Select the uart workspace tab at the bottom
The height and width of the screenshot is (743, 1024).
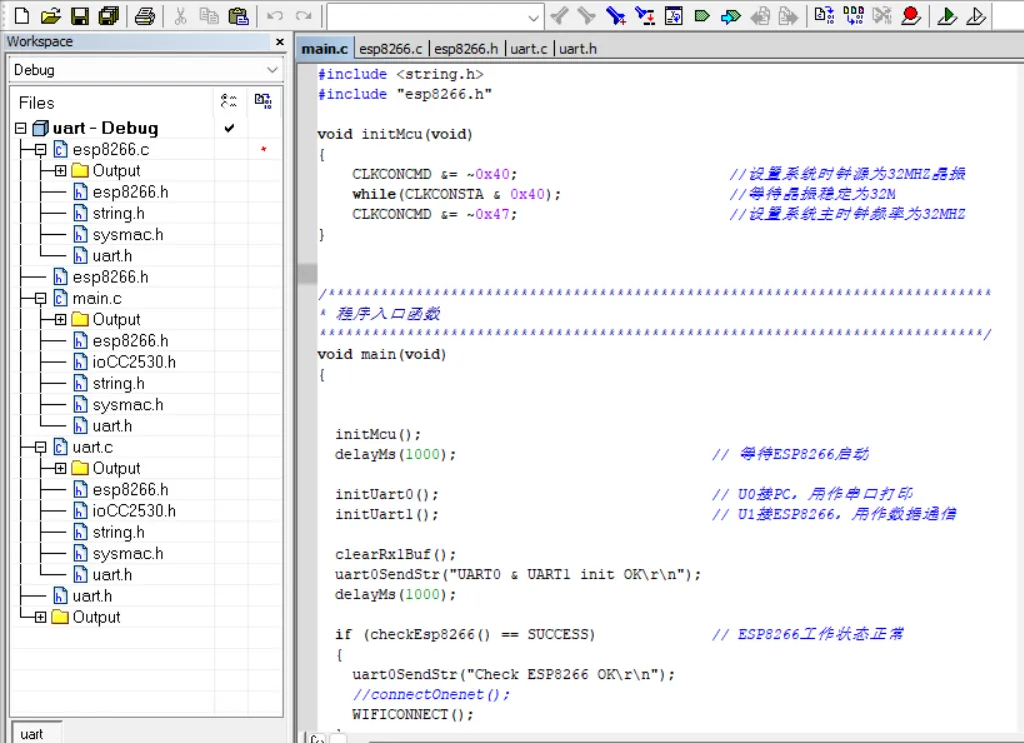[31, 734]
